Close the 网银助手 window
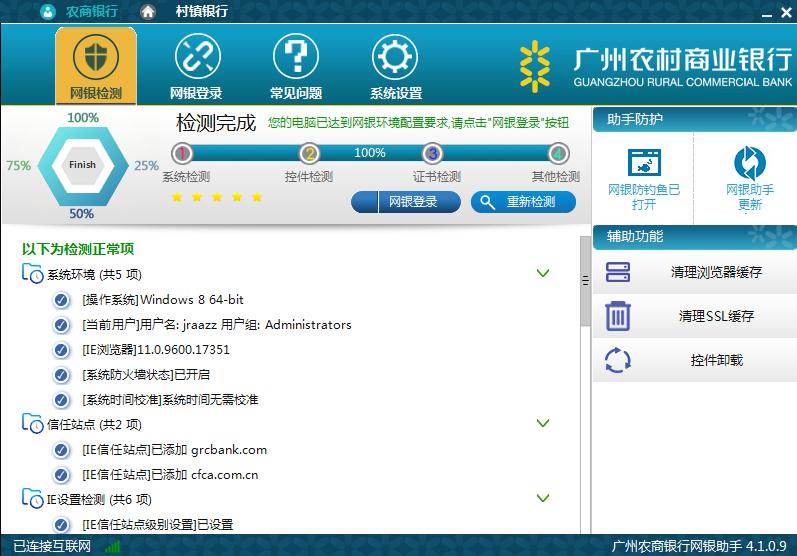Image resolution: width=797 pixels, height=556 pixels. [x=786, y=13]
